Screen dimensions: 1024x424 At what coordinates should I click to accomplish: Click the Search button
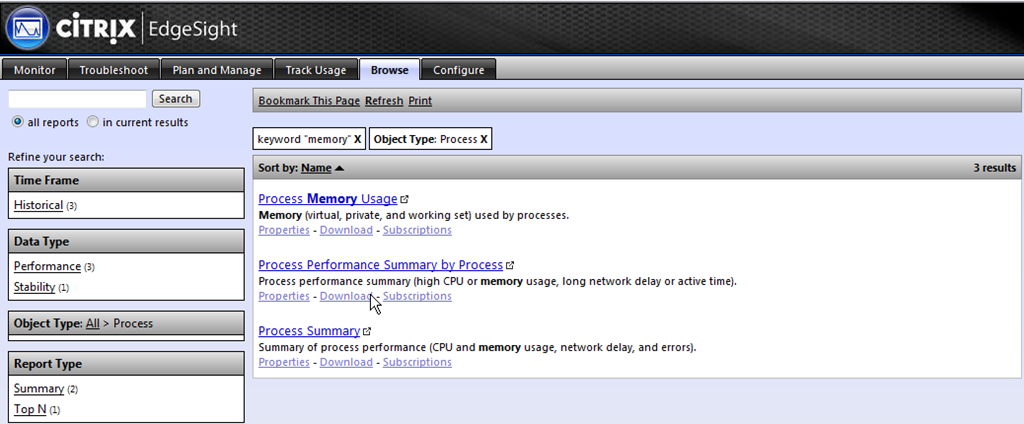click(x=176, y=99)
